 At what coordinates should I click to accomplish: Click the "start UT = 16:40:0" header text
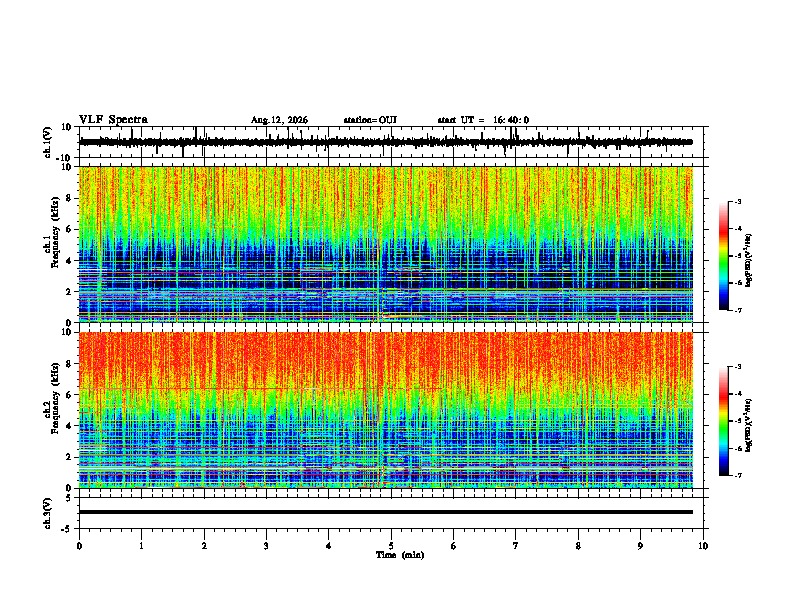pyautogui.click(x=483, y=120)
